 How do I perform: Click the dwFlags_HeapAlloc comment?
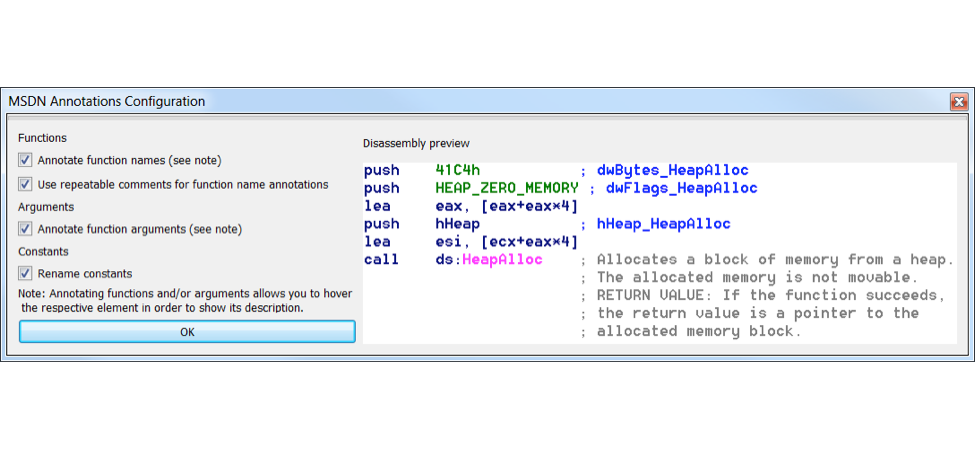682,188
